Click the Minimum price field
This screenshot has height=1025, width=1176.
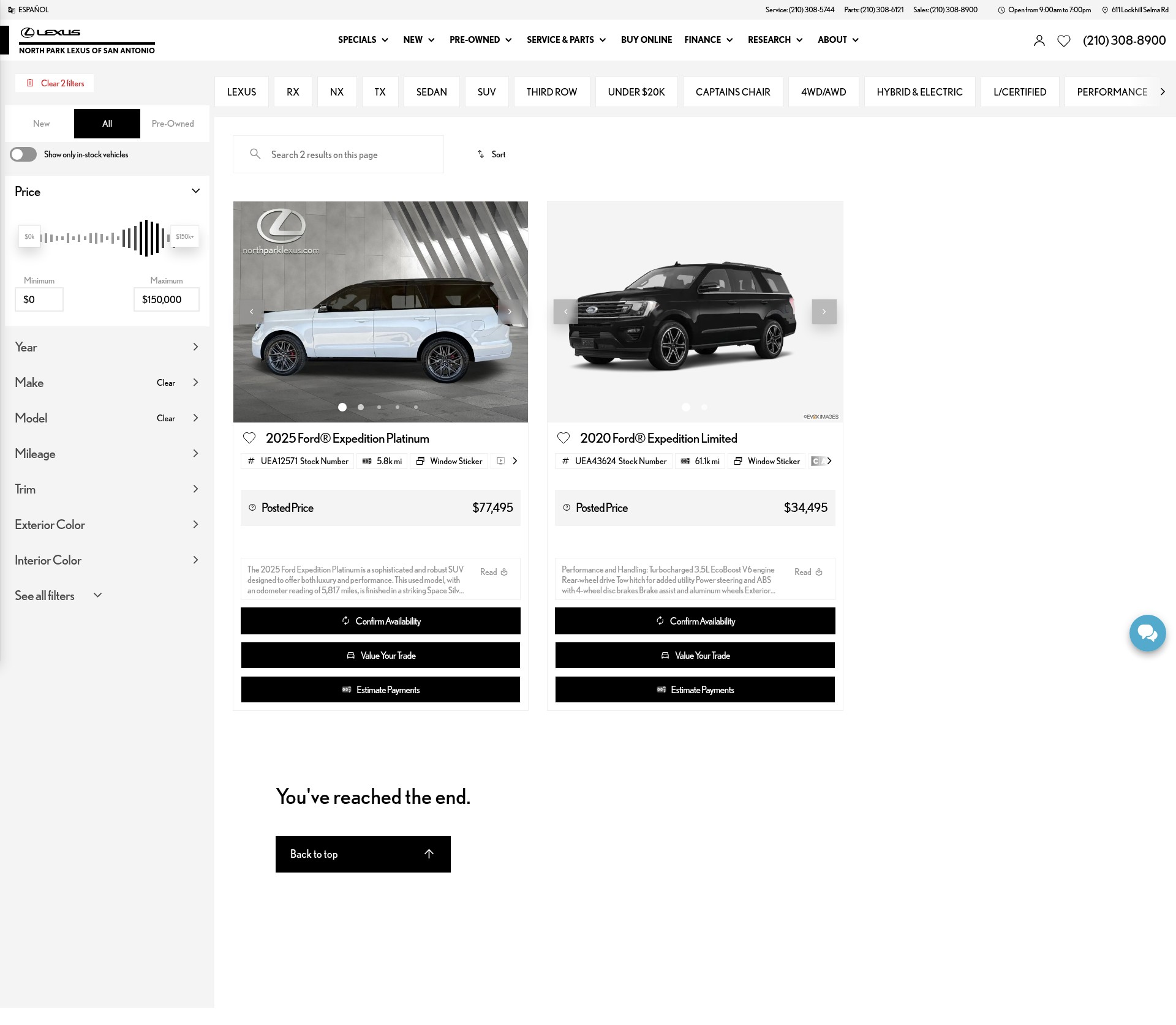point(39,299)
